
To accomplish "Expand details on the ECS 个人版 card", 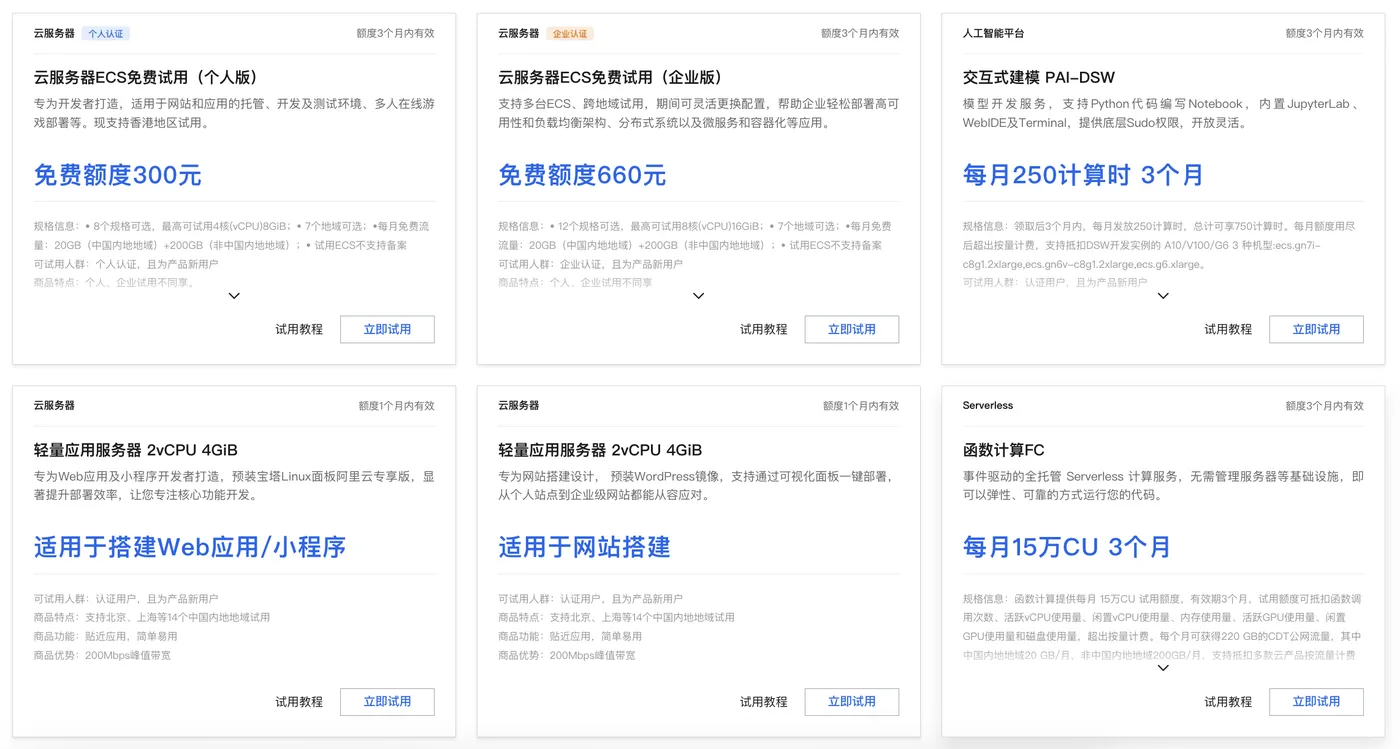I will click(x=234, y=296).
